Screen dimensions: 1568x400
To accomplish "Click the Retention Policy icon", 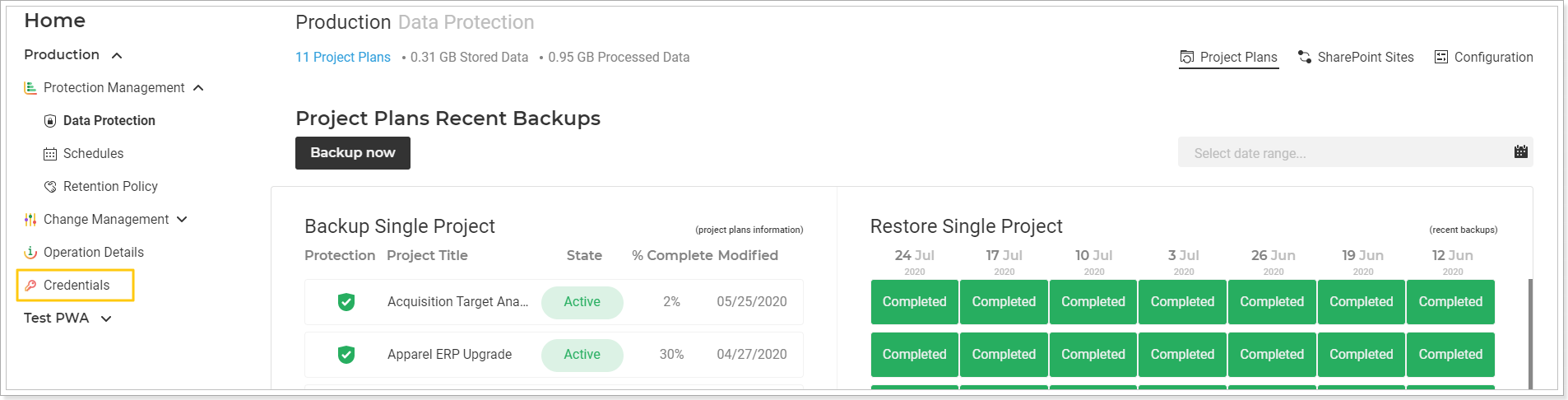I will [50, 187].
